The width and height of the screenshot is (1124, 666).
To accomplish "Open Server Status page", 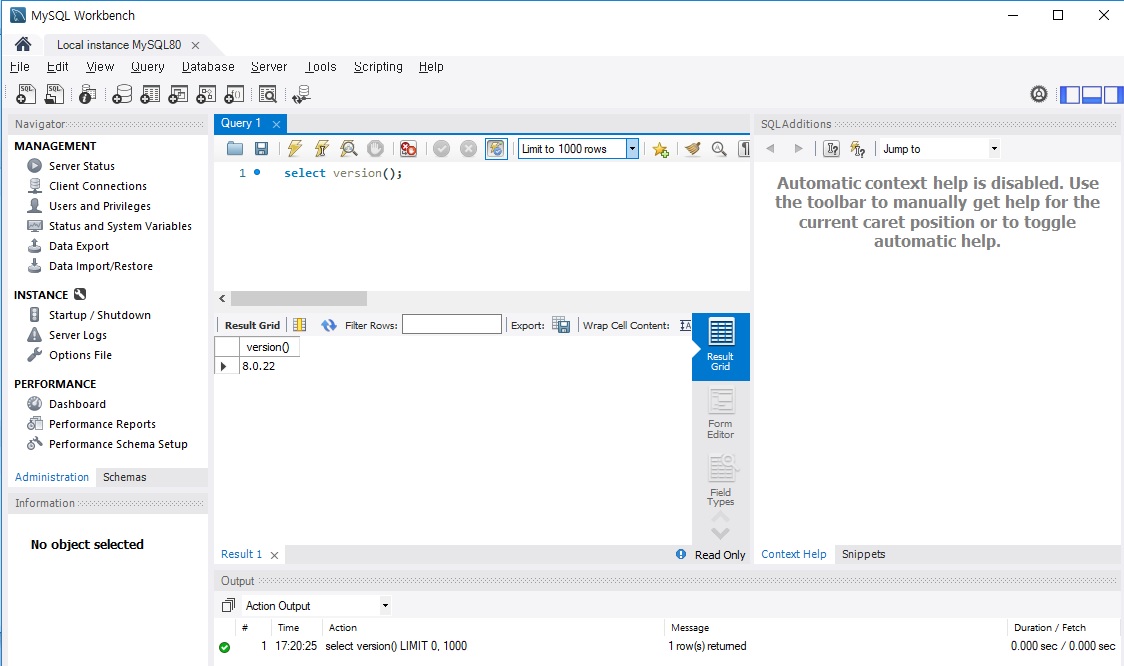I will point(82,166).
